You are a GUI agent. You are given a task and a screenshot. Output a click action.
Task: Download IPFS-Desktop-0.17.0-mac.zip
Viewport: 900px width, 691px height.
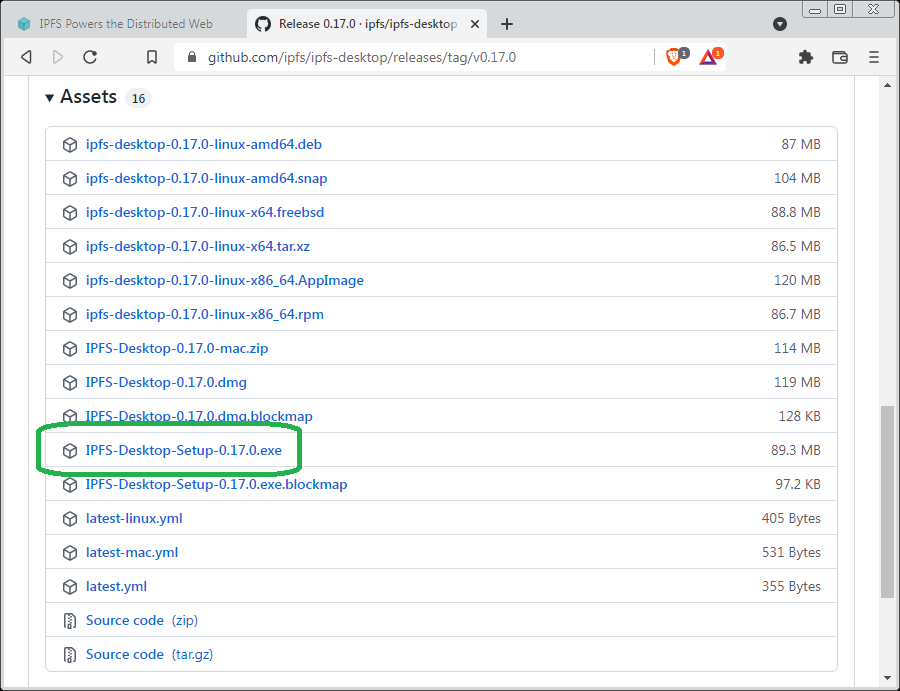tap(177, 348)
